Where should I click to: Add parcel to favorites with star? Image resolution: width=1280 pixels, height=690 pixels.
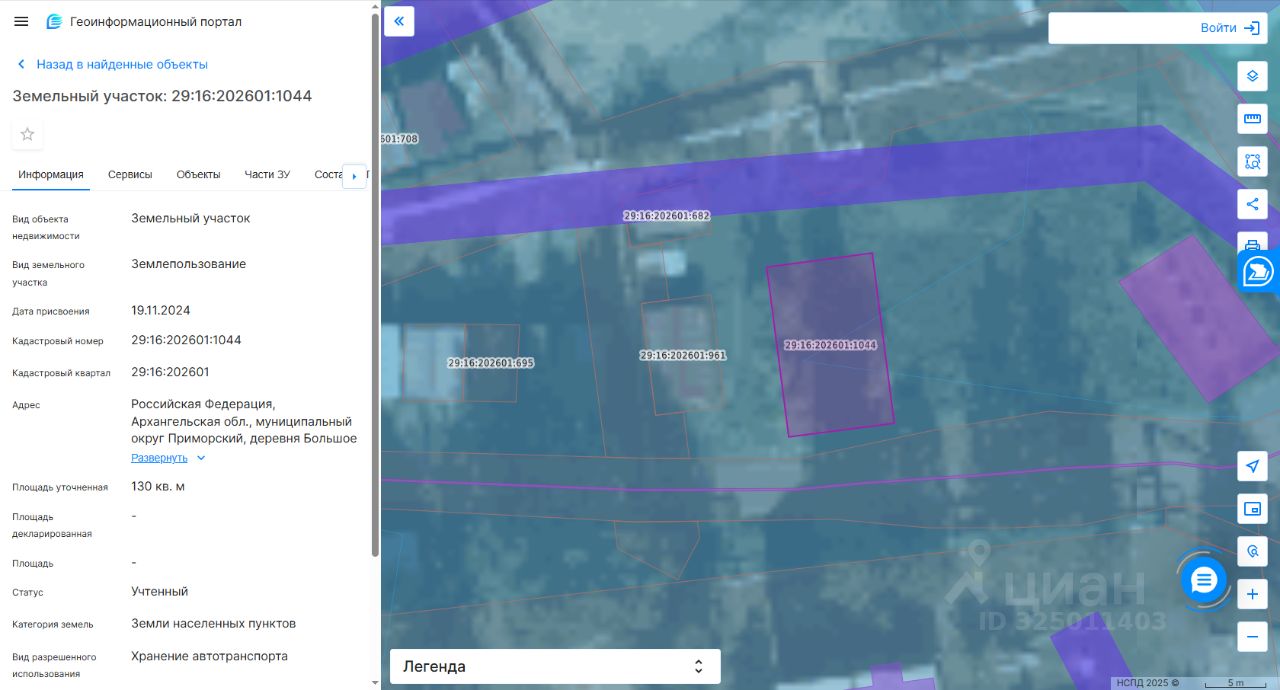click(x=28, y=134)
